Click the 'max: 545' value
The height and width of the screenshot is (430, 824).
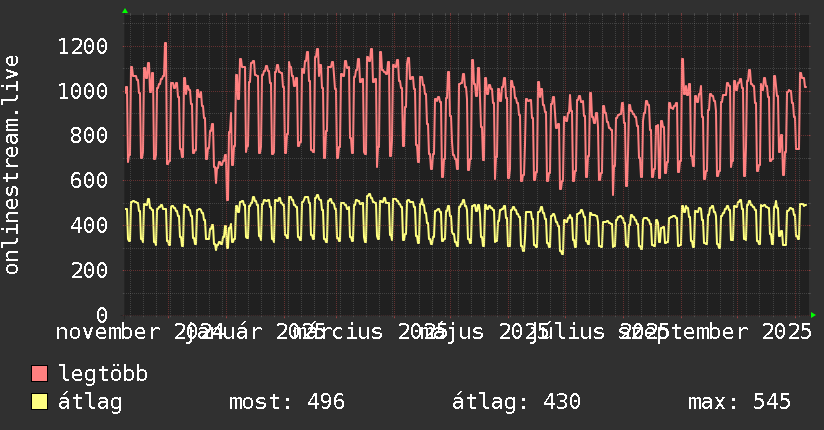[x=739, y=402]
